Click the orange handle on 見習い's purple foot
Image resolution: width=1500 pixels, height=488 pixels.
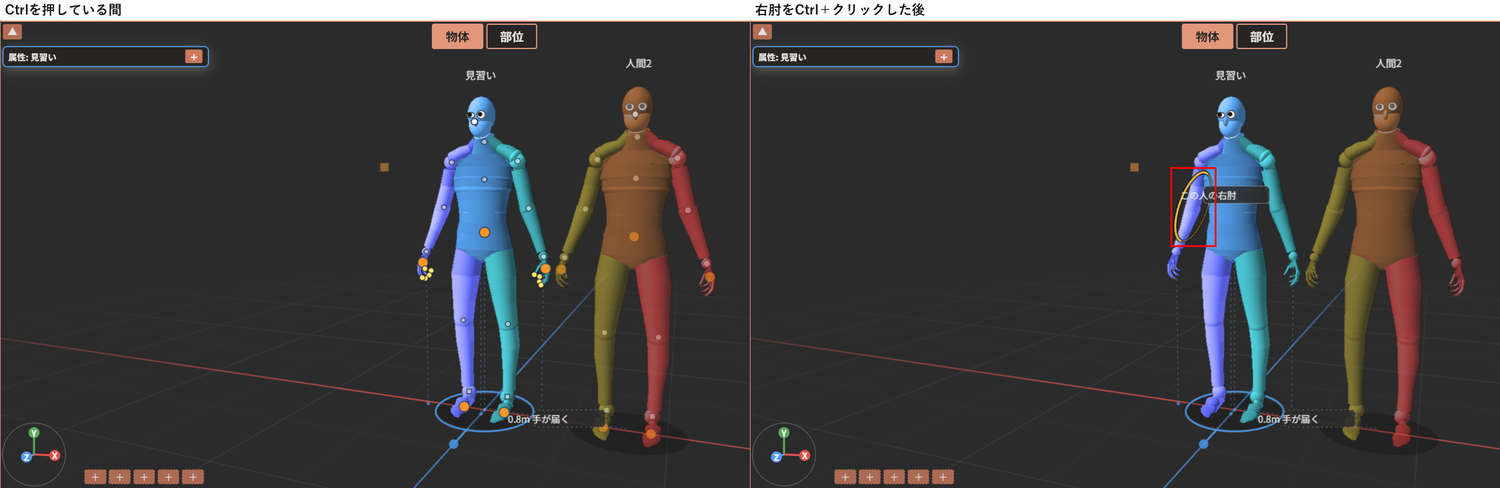(x=464, y=407)
